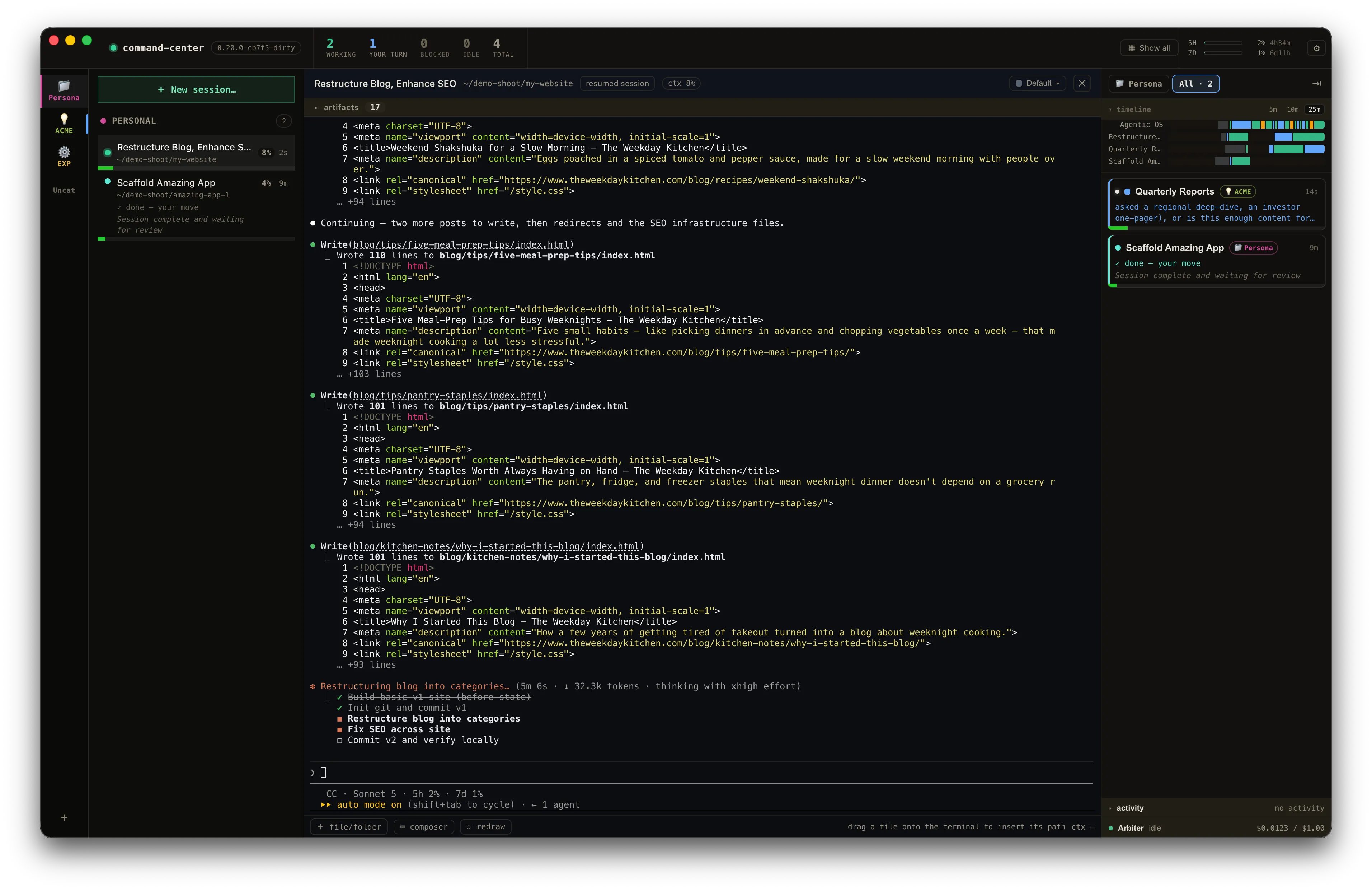
Task: Open settings gear in top bar
Action: click(x=1317, y=48)
